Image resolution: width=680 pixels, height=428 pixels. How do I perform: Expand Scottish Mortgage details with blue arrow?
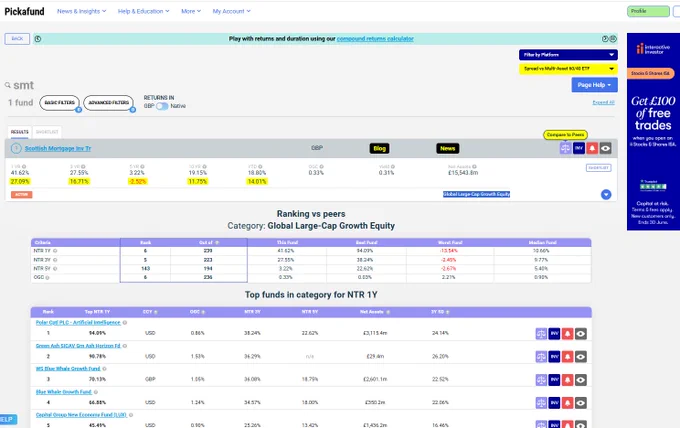coord(606,195)
